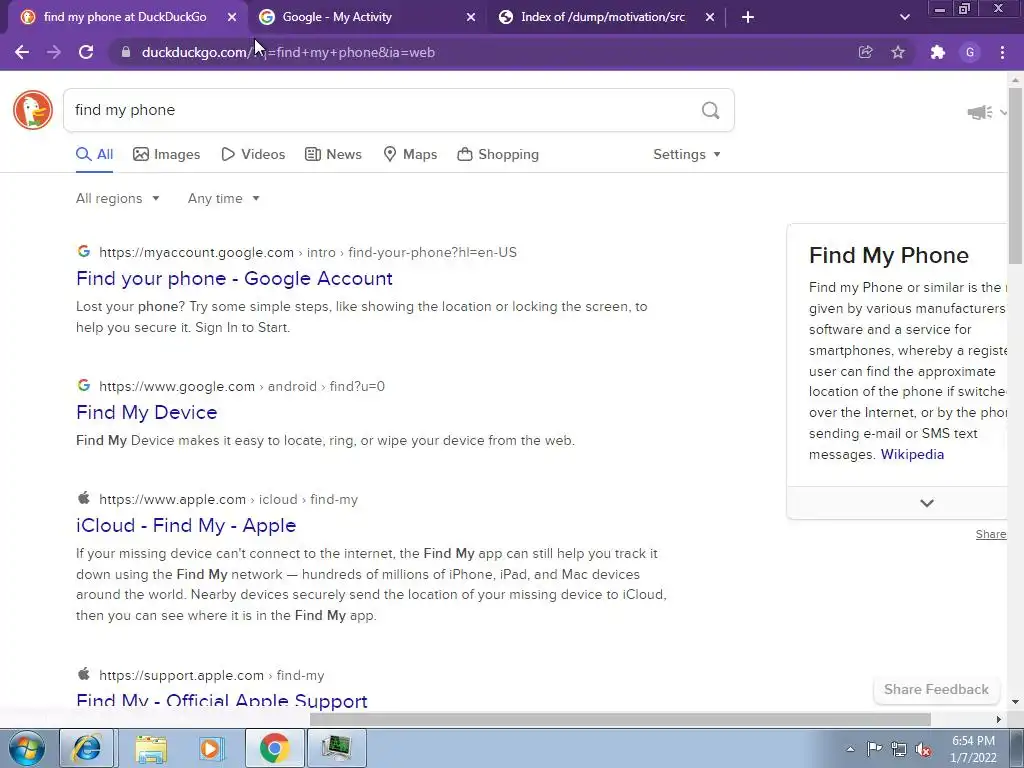Open the Windows Start button

coord(27,748)
